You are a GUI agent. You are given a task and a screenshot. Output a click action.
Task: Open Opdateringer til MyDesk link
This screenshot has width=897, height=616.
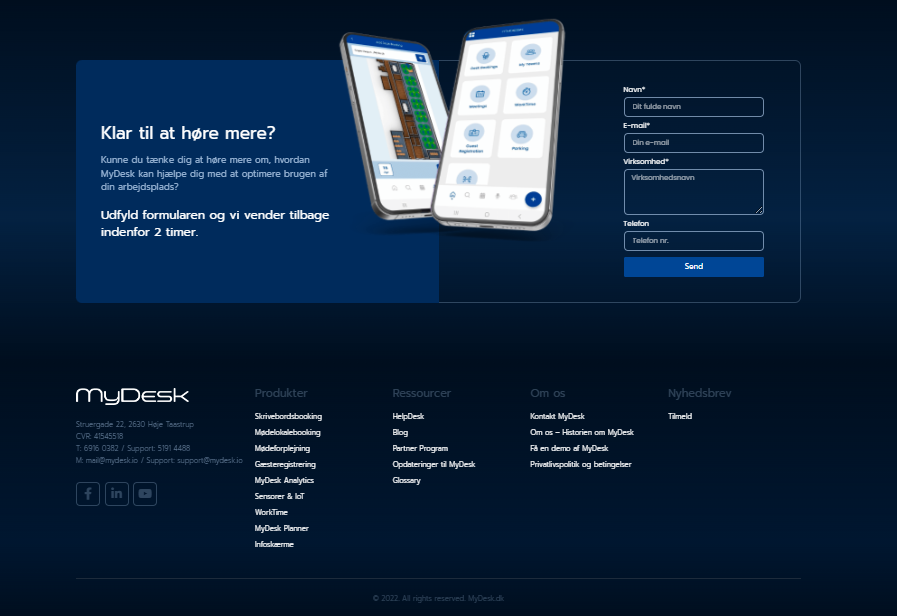[x=434, y=464]
